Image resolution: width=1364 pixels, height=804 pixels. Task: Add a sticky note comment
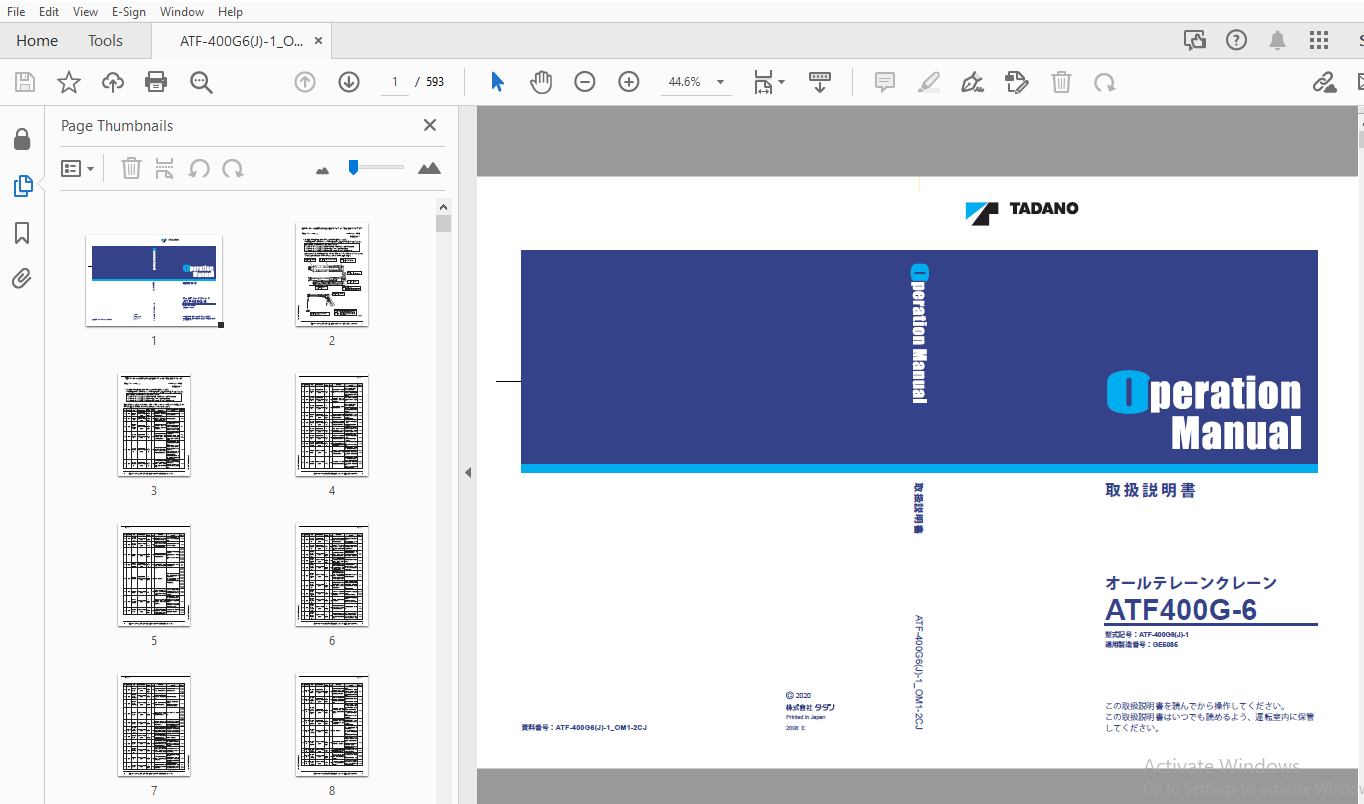885,82
